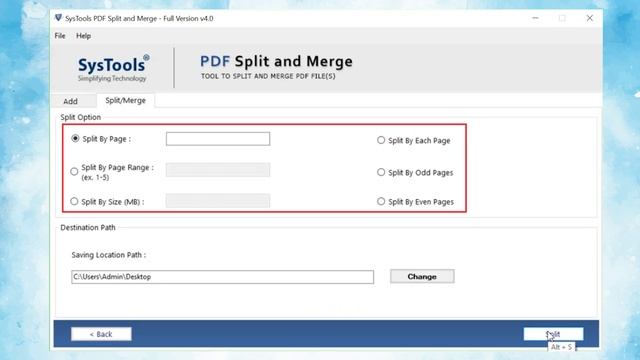The width and height of the screenshot is (640, 360).
Task: Click the Split By Page input field
Action: click(x=218, y=139)
